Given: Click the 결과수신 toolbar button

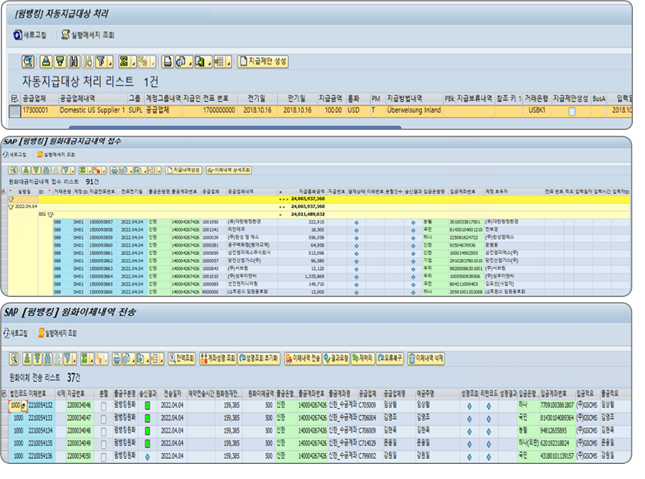Looking at the screenshot, I should click(x=335, y=355).
